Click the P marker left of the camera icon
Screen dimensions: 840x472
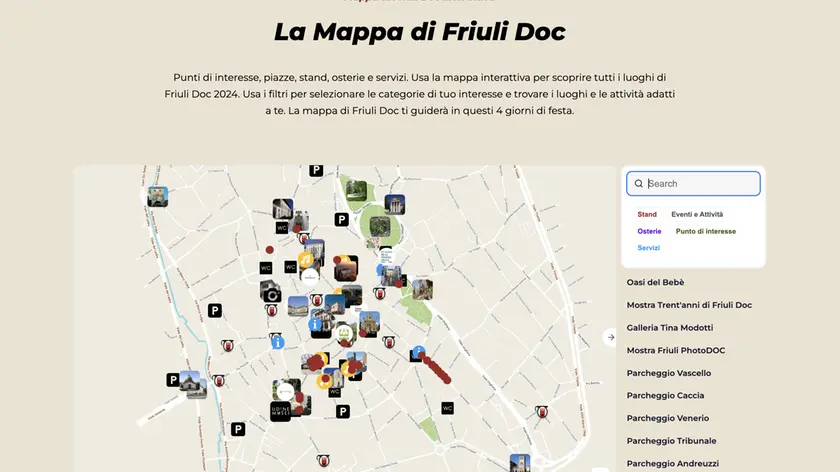click(x=215, y=310)
